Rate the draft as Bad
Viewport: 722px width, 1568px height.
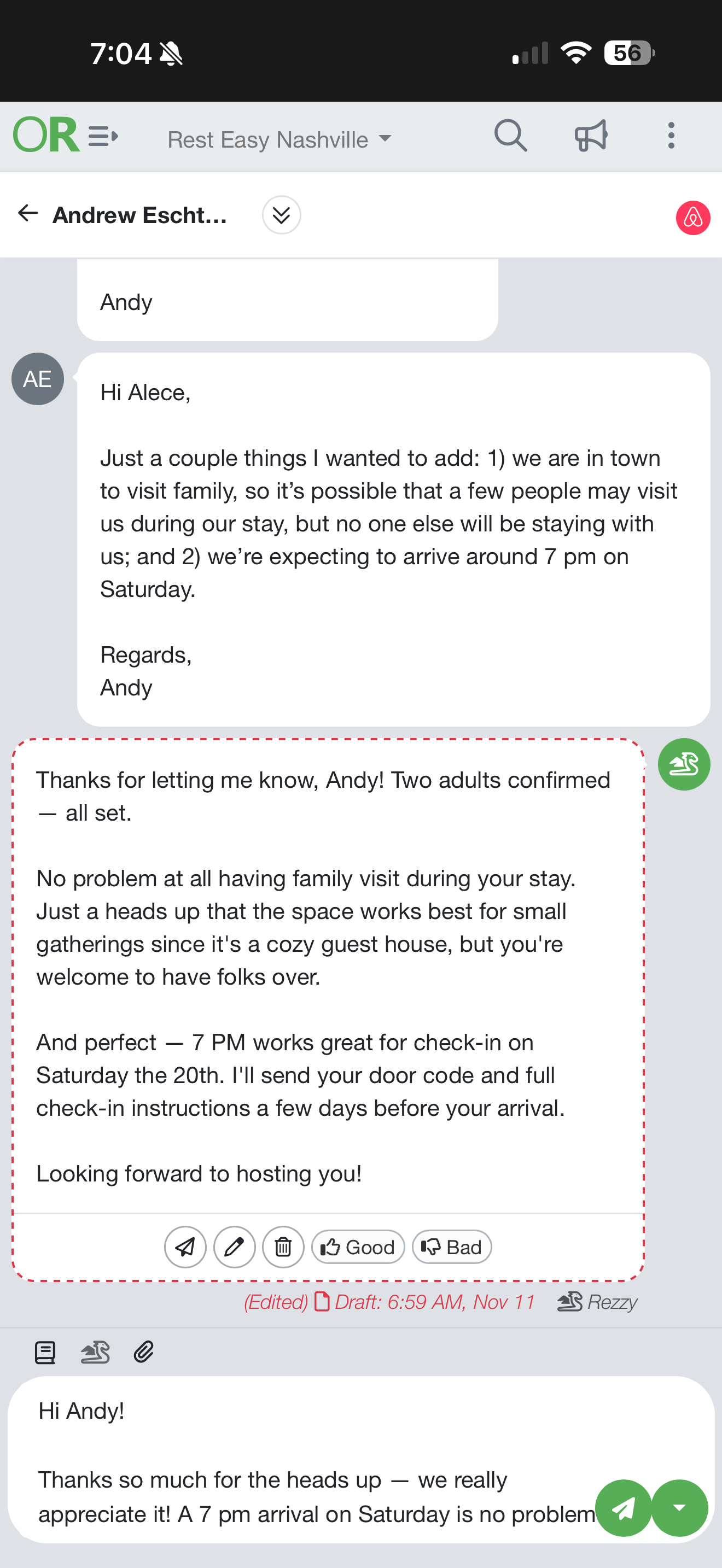click(x=452, y=1247)
